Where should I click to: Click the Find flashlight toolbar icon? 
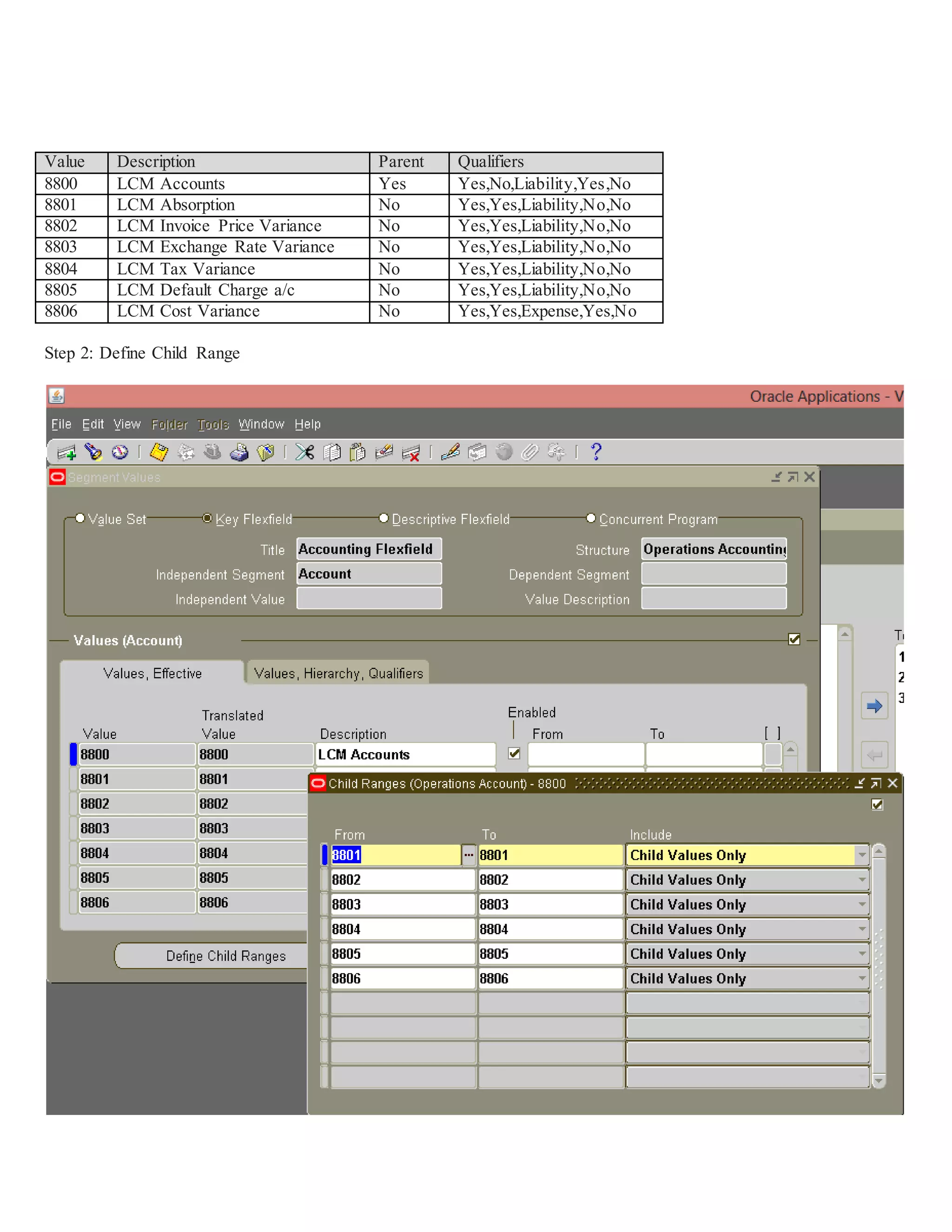[93, 452]
